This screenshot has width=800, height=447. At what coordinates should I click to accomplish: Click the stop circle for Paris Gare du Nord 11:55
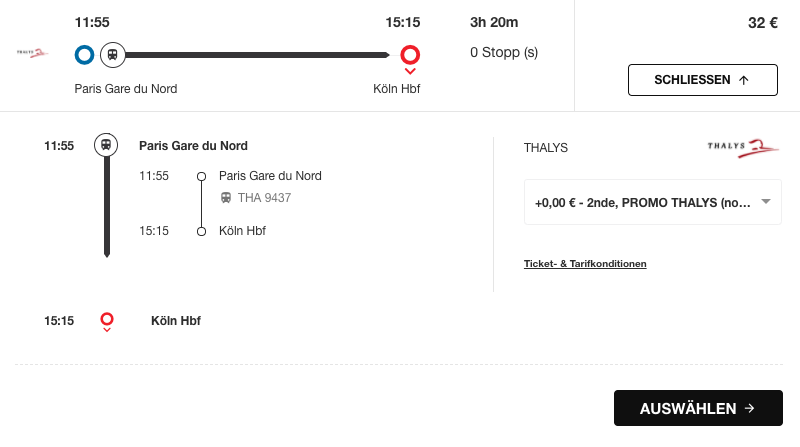(x=202, y=177)
